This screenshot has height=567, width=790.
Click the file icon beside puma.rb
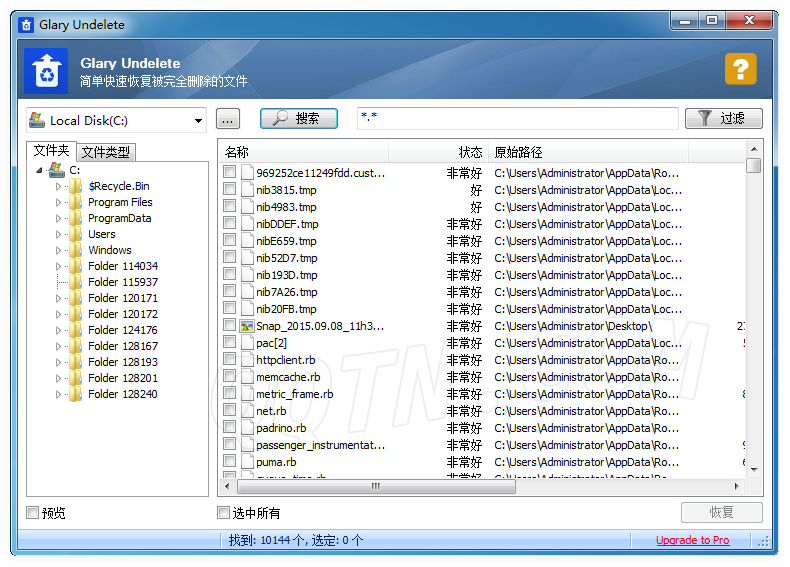click(246, 462)
